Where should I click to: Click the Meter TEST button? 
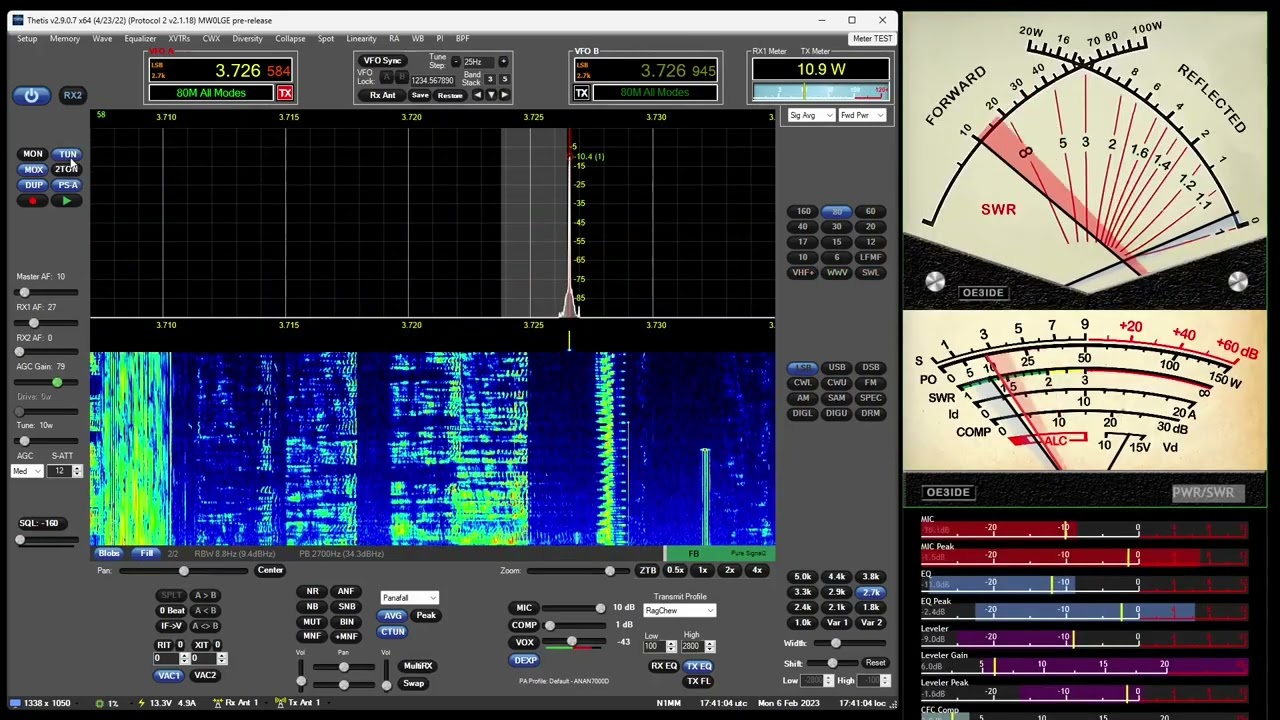(x=872, y=39)
